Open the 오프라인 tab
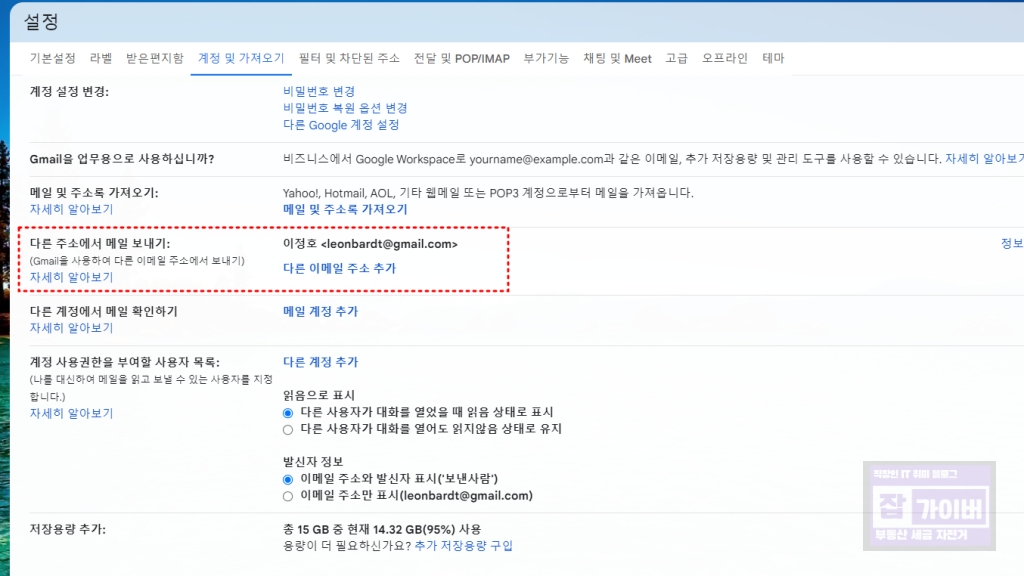 coord(724,59)
